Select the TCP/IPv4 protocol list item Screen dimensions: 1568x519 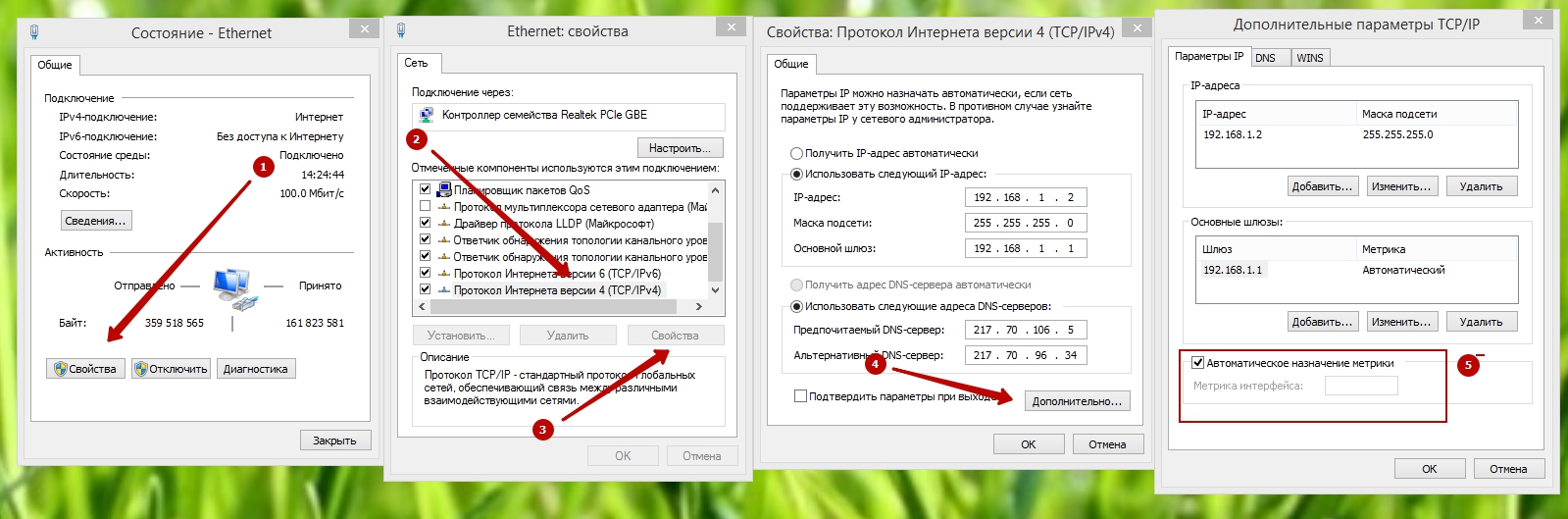(x=556, y=290)
